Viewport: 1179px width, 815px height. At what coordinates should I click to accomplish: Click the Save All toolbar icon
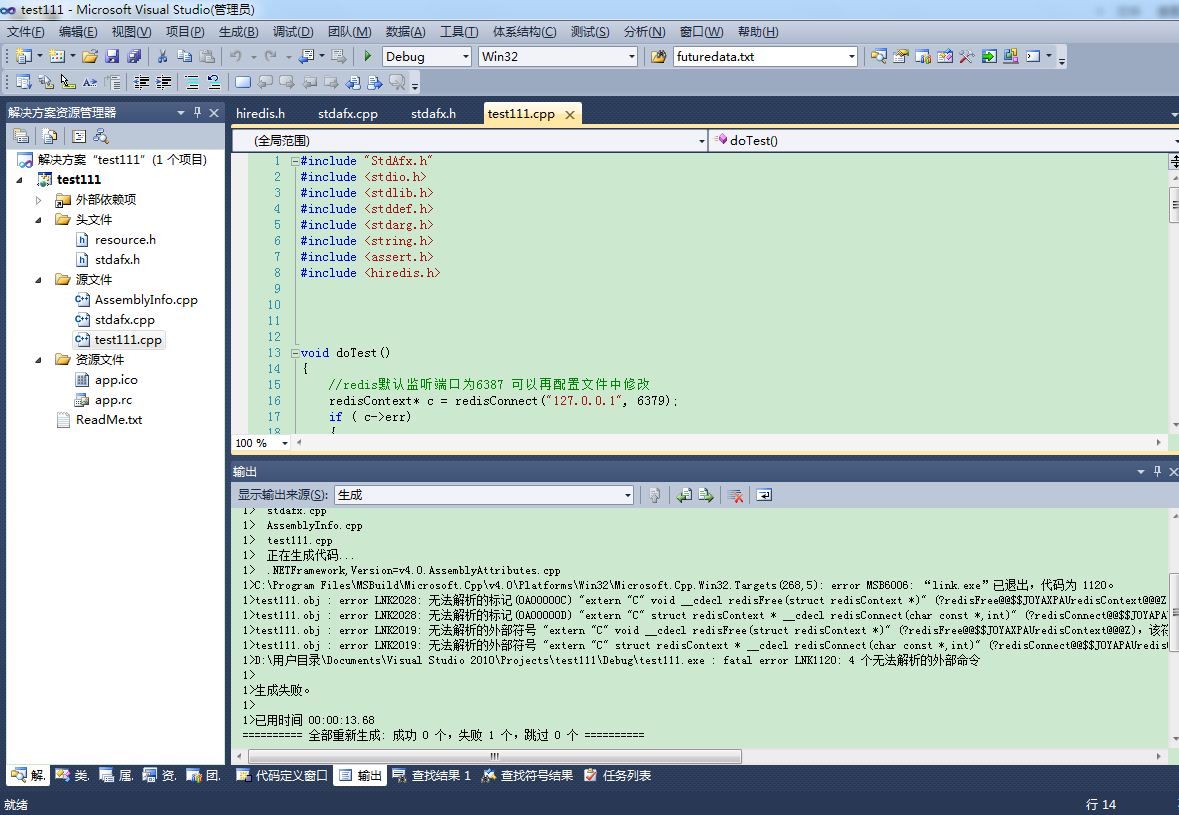(x=133, y=57)
